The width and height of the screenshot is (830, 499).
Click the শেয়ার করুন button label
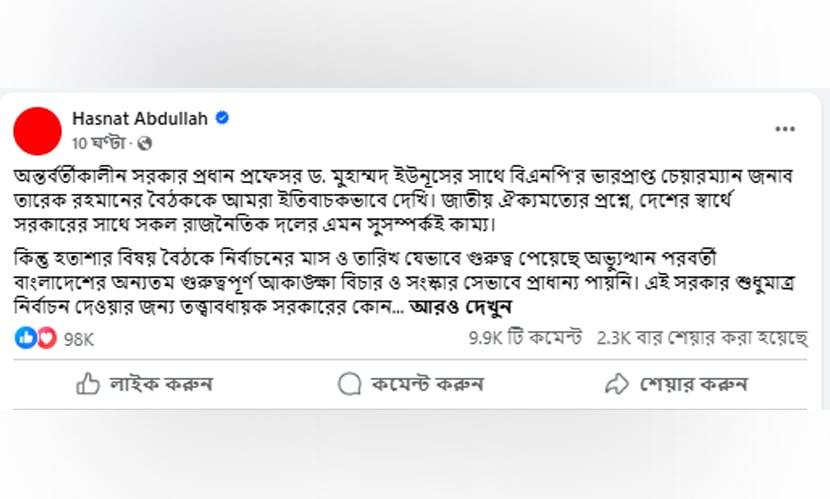pyautogui.click(x=694, y=384)
